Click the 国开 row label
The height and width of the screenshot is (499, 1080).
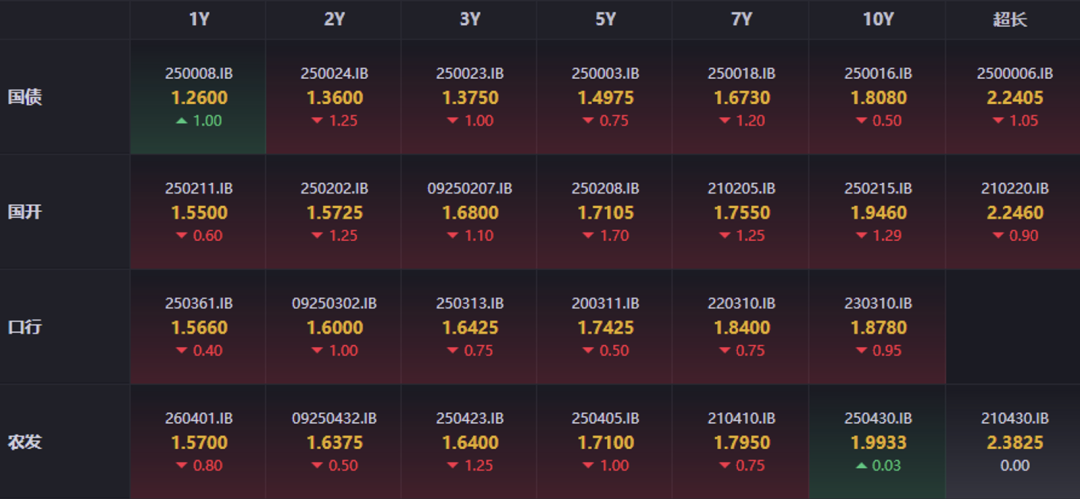(25, 212)
